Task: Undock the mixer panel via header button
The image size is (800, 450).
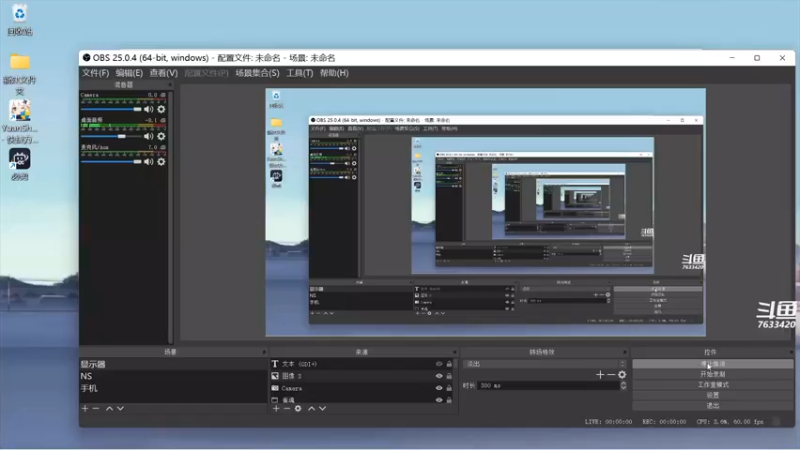Action: [x=170, y=85]
